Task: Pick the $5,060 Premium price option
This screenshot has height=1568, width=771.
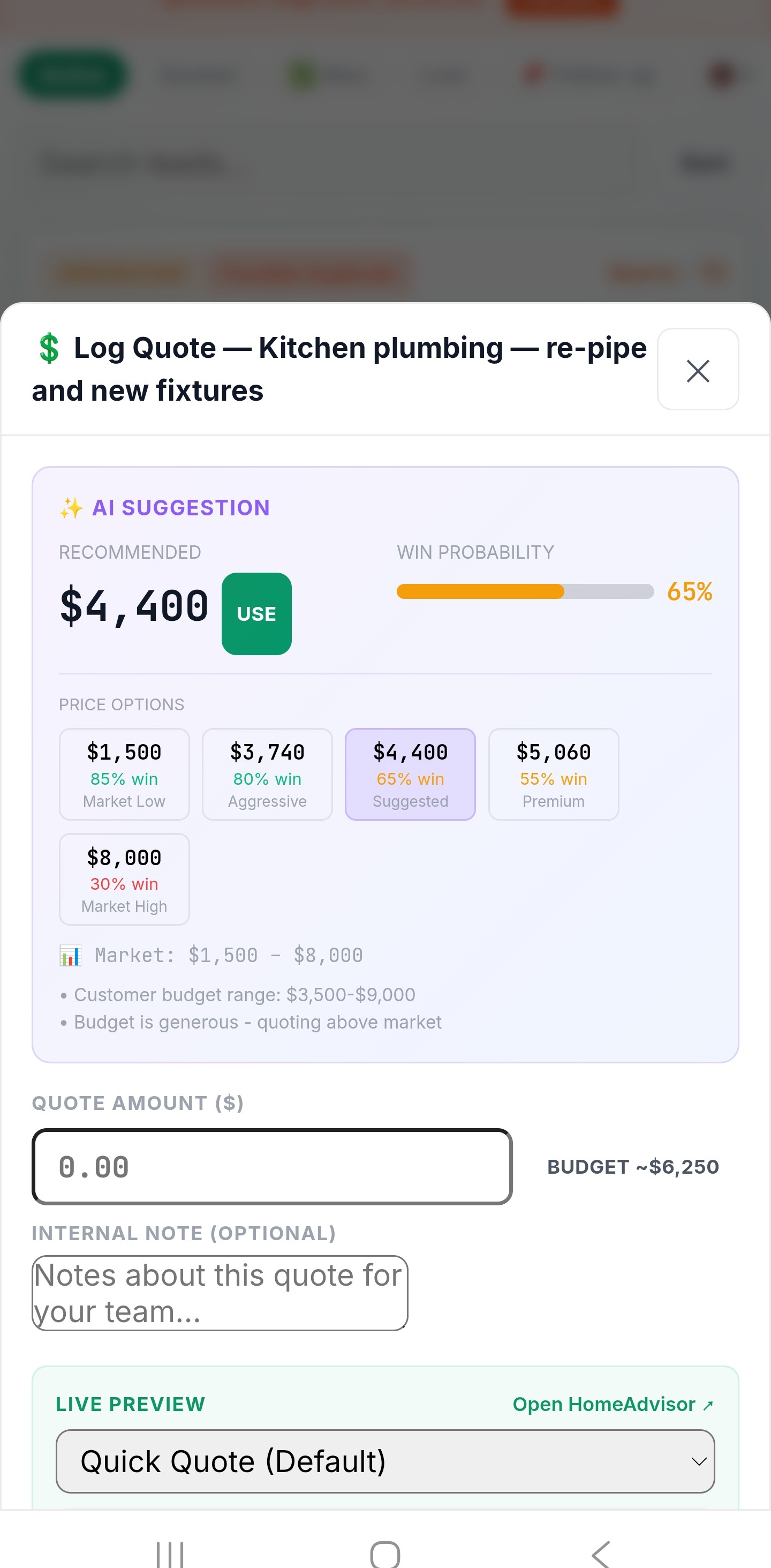Action: click(x=553, y=774)
